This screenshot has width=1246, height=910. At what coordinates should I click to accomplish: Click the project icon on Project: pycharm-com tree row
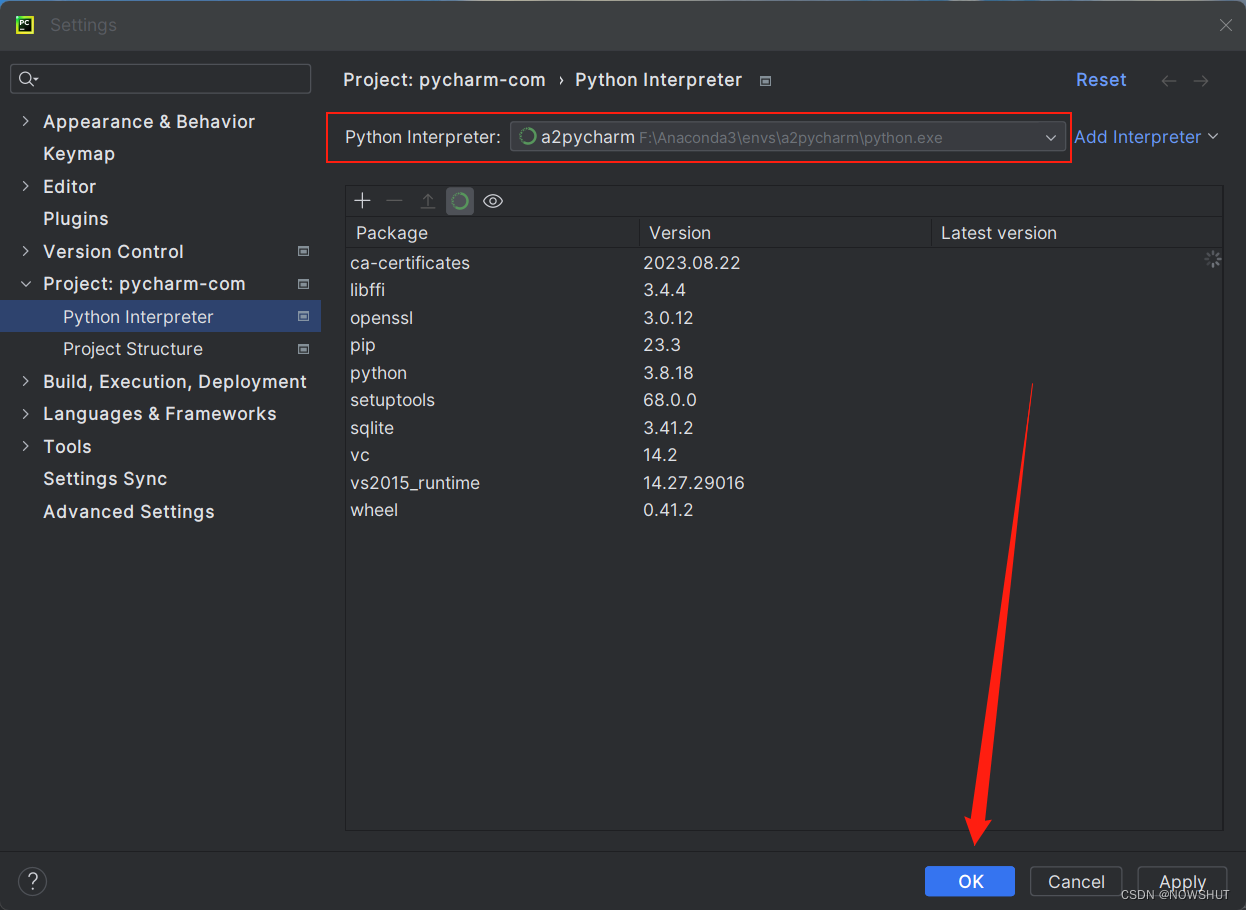point(303,284)
